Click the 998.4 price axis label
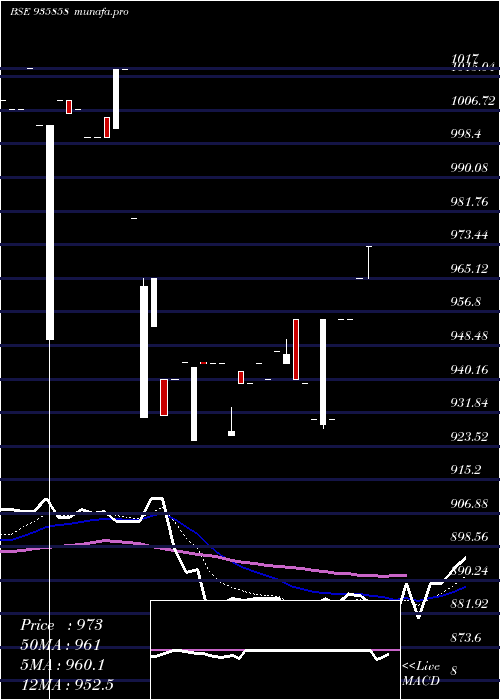The width and height of the screenshot is (500, 700). (x=467, y=135)
